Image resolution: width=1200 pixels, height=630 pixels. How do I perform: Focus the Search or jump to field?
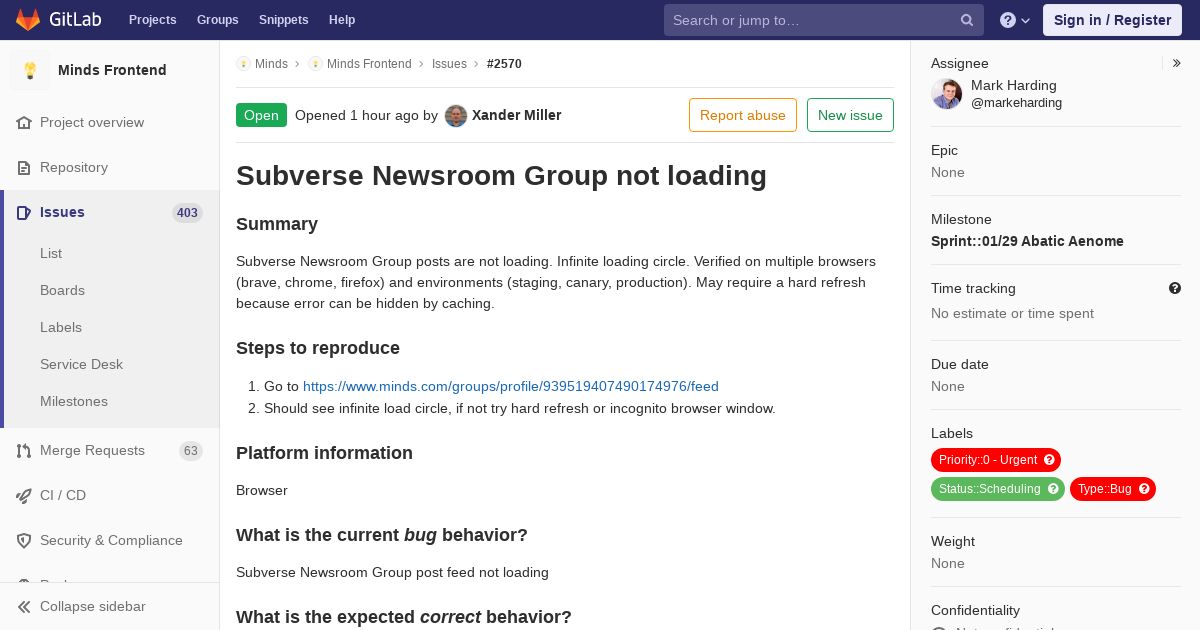(x=824, y=20)
